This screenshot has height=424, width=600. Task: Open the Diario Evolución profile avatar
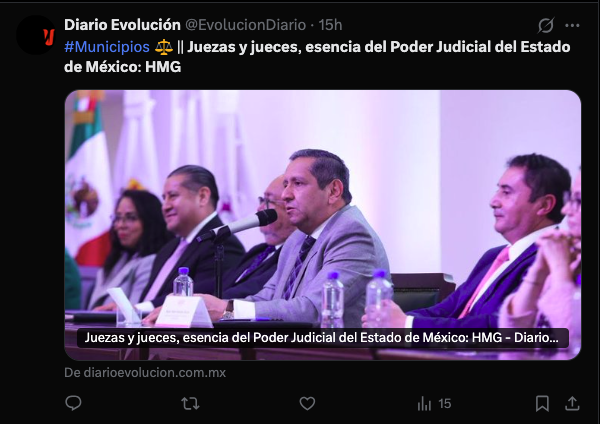click(x=36, y=35)
